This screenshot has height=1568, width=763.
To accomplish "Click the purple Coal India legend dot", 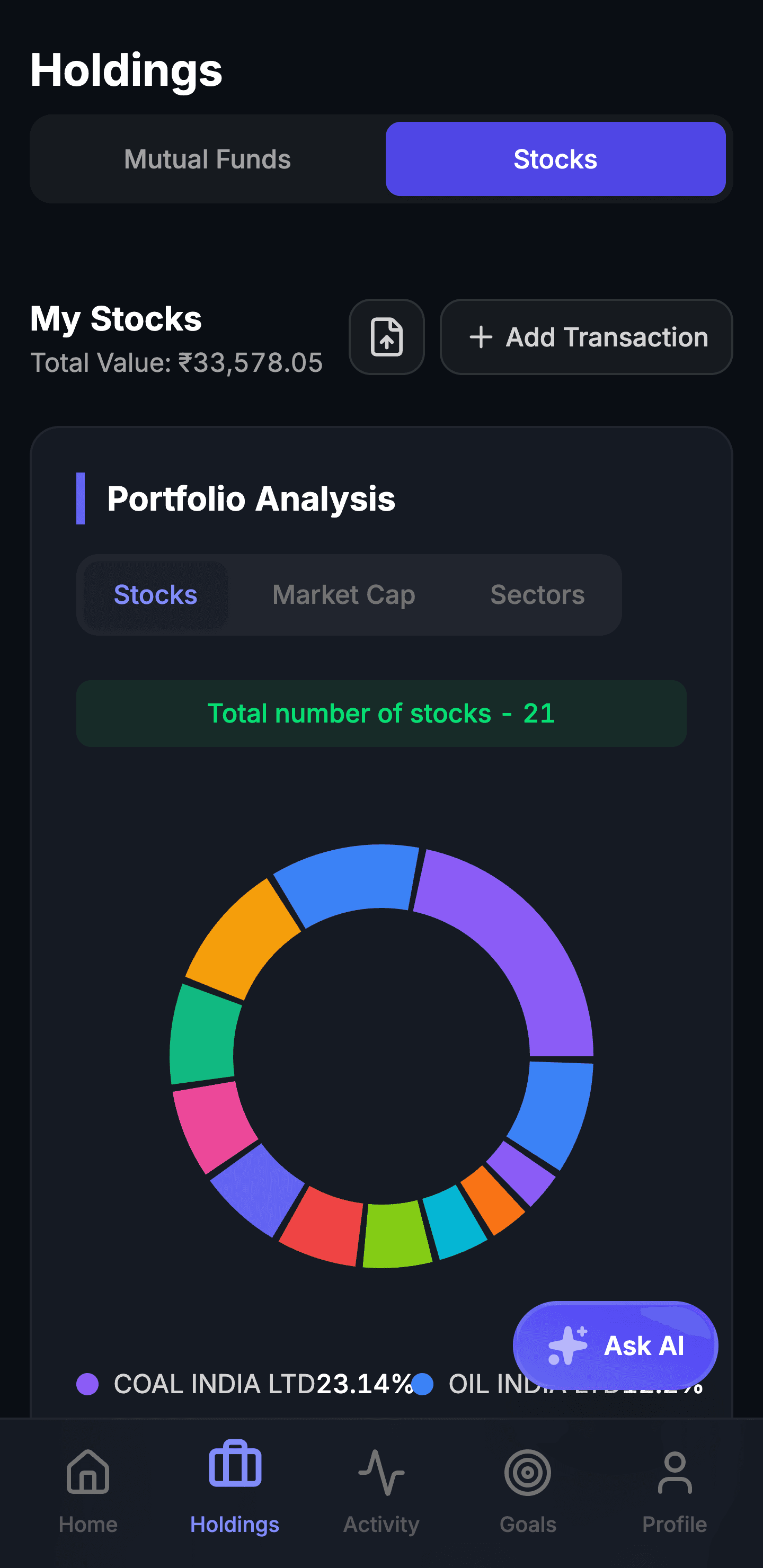I will tap(87, 1384).
